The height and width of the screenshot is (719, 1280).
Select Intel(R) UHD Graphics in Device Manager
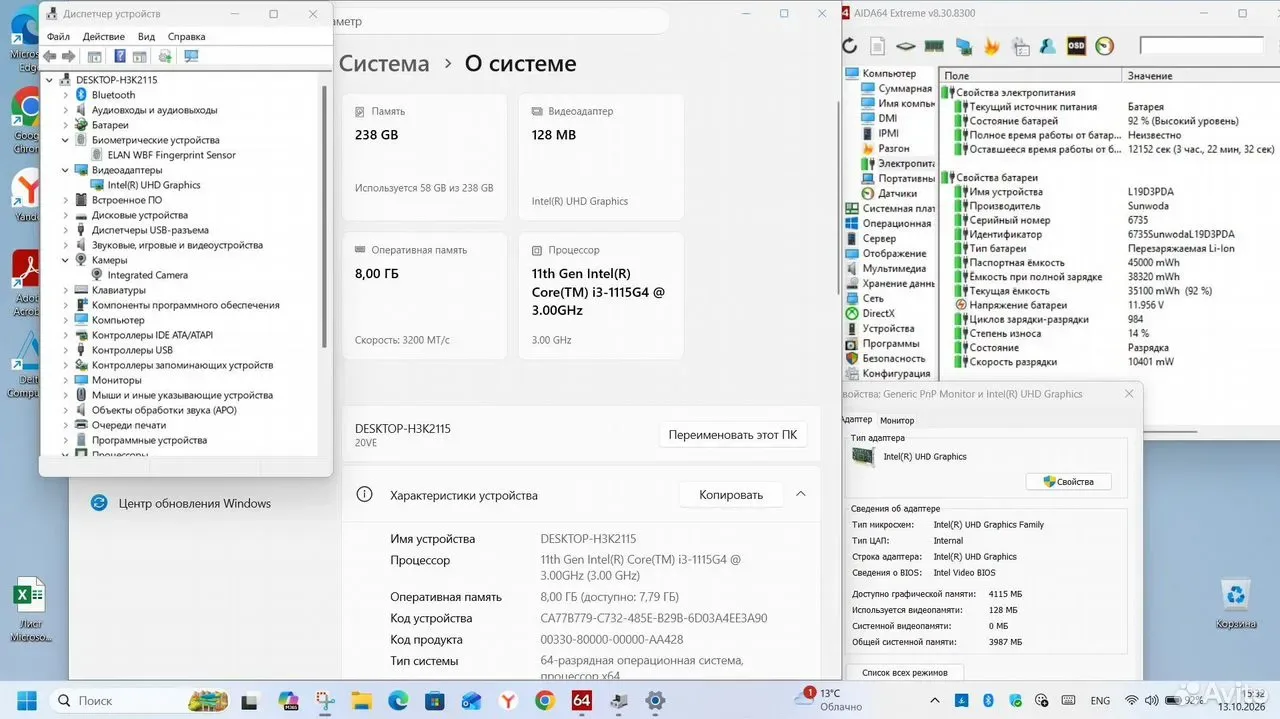(x=154, y=185)
